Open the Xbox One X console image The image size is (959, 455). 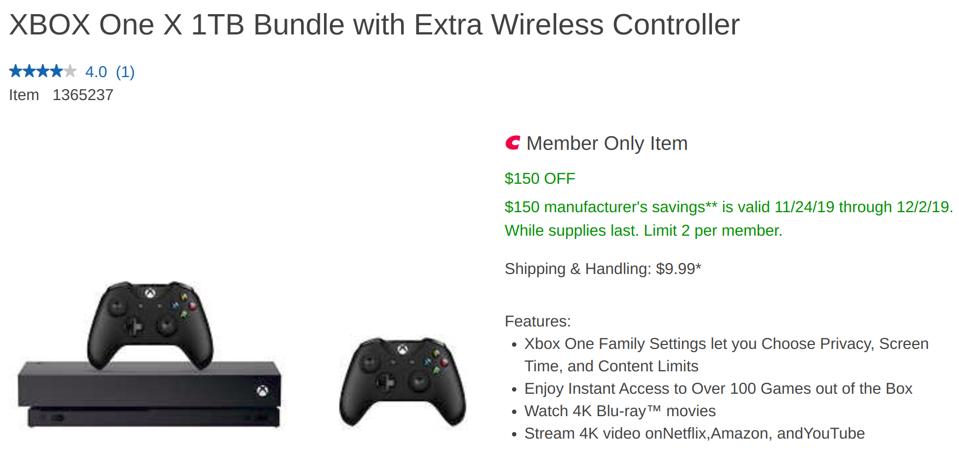(x=150, y=395)
